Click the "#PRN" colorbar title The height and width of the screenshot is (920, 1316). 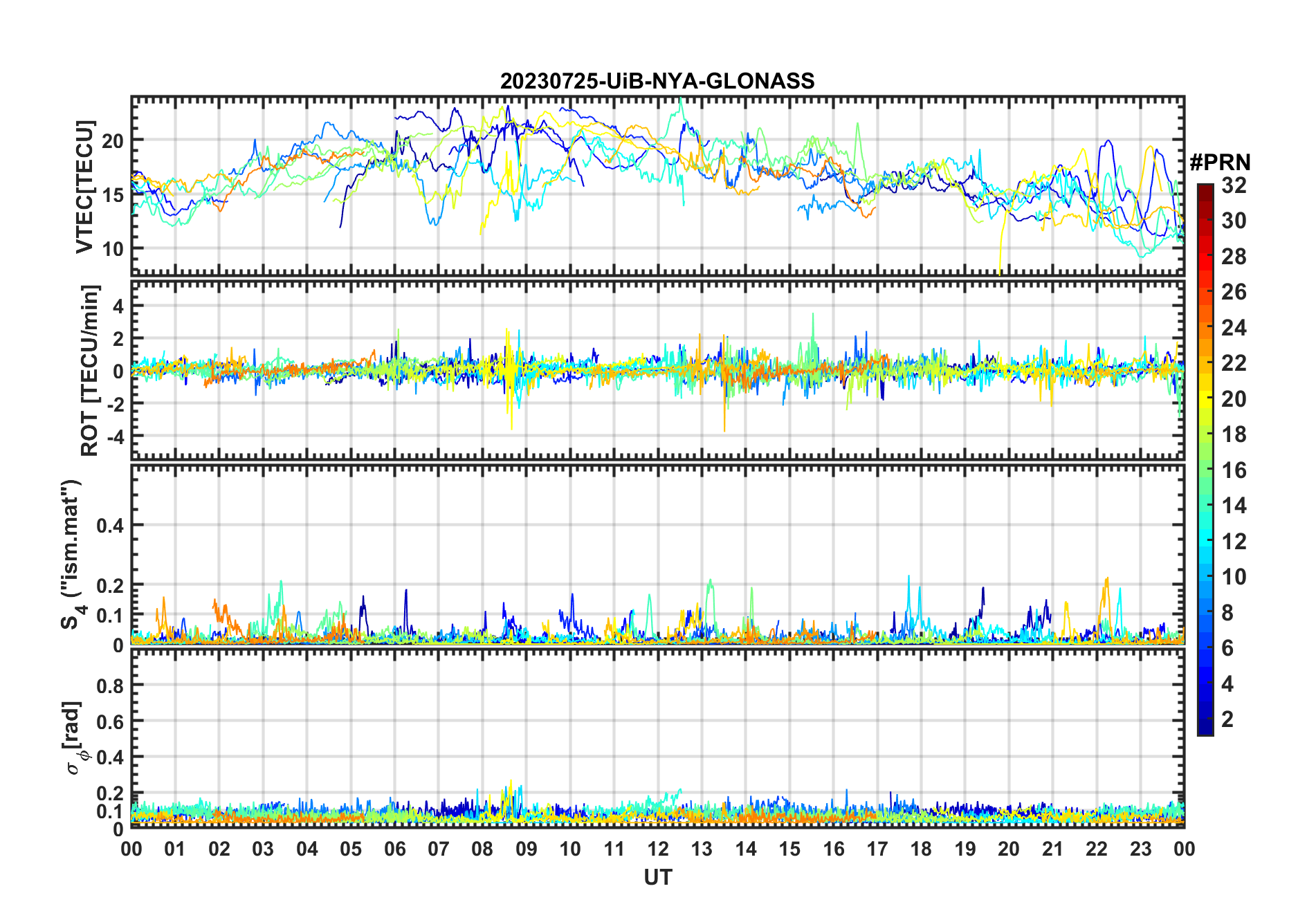pyautogui.click(x=1220, y=163)
